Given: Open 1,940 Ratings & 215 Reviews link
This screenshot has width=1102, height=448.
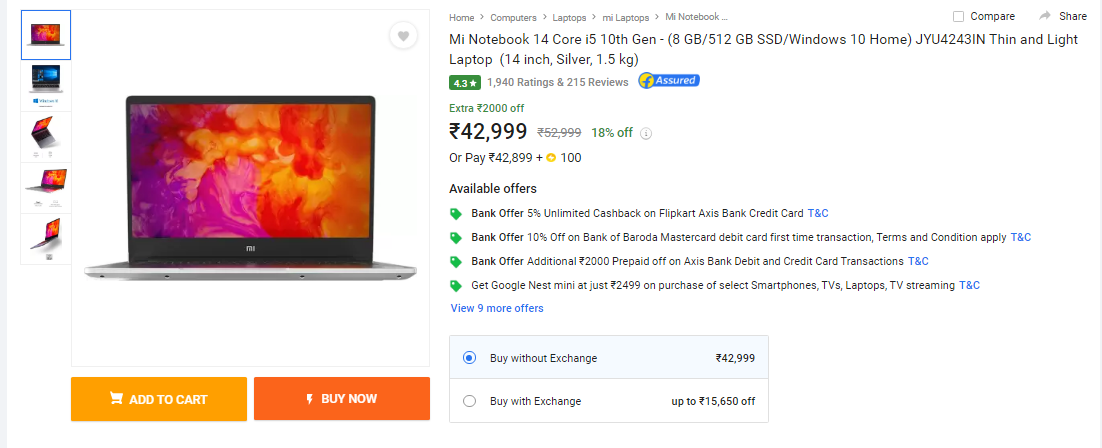Looking at the screenshot, I should [557, 82].
